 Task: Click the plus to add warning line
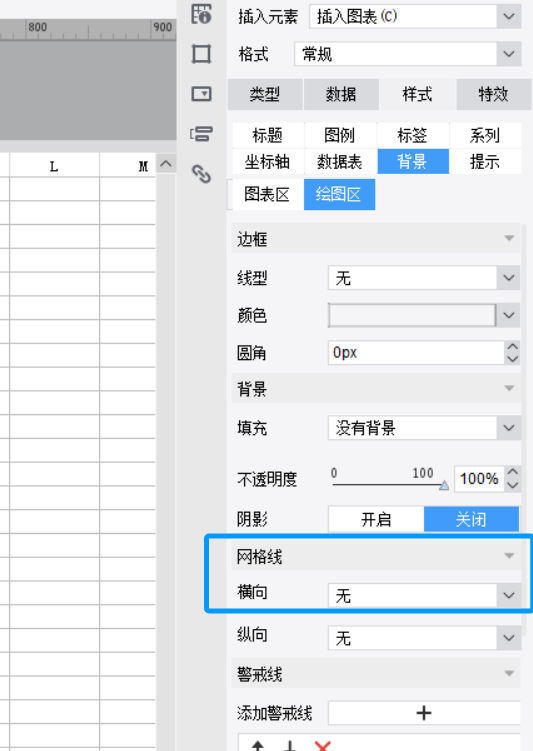(x=424, y=713)
